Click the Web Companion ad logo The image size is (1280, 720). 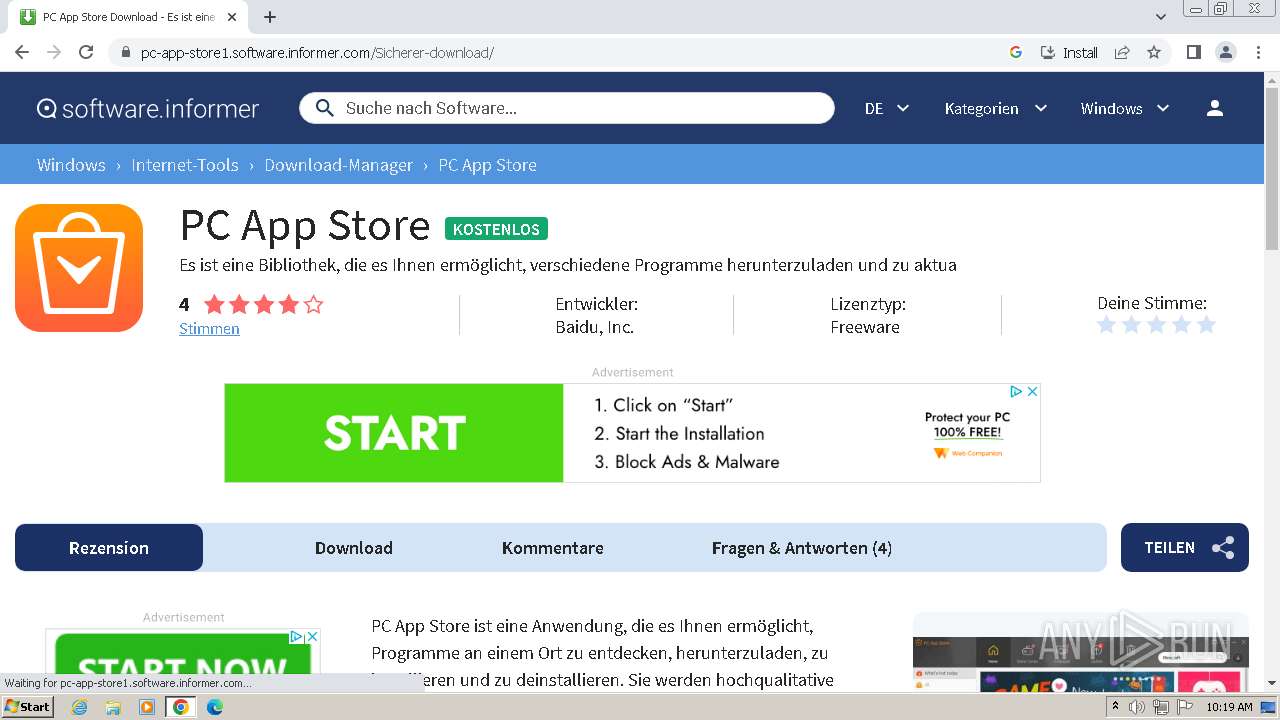tap(967, 453)
